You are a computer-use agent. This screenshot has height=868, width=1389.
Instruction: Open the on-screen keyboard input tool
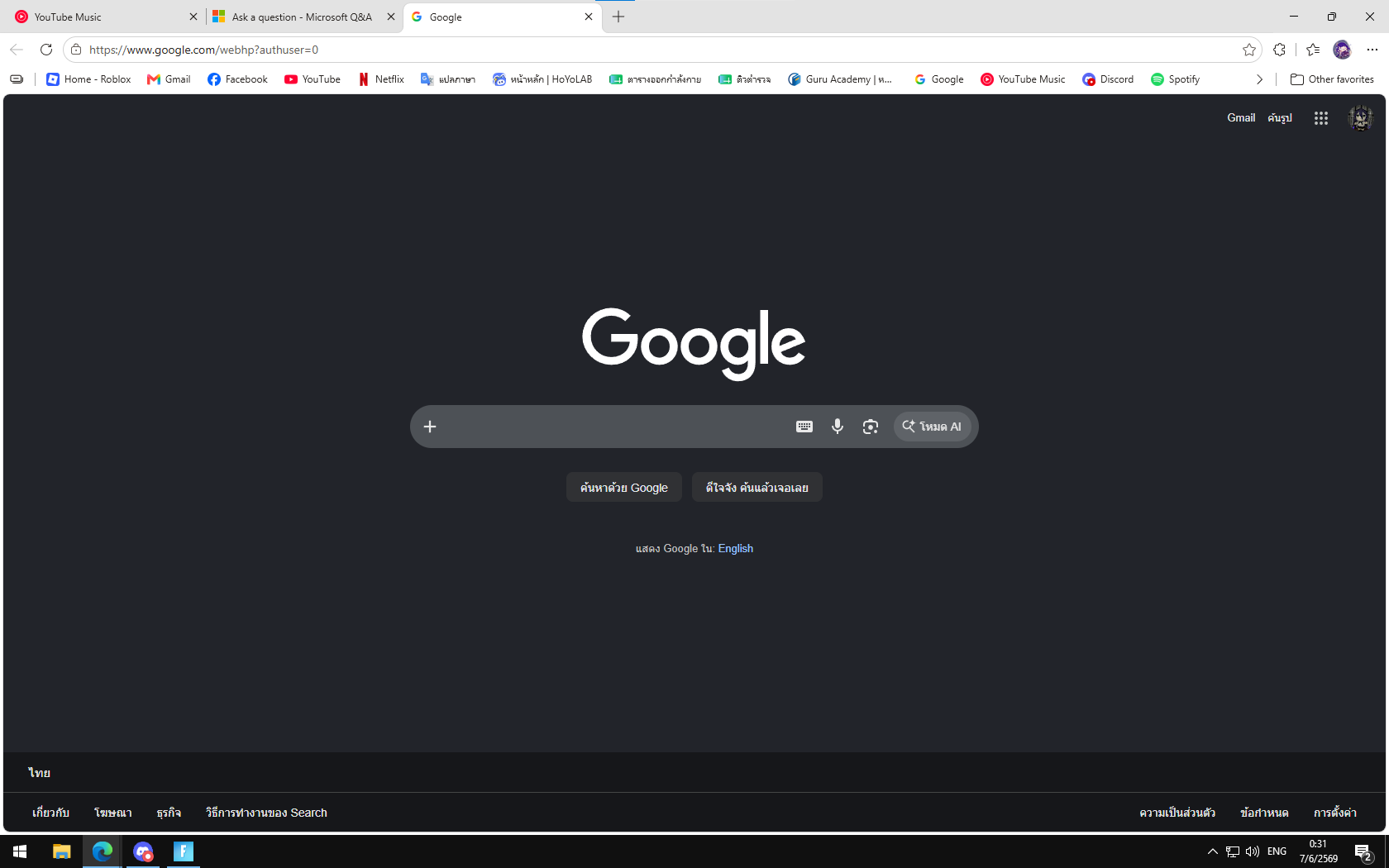(x=804, y=427)
